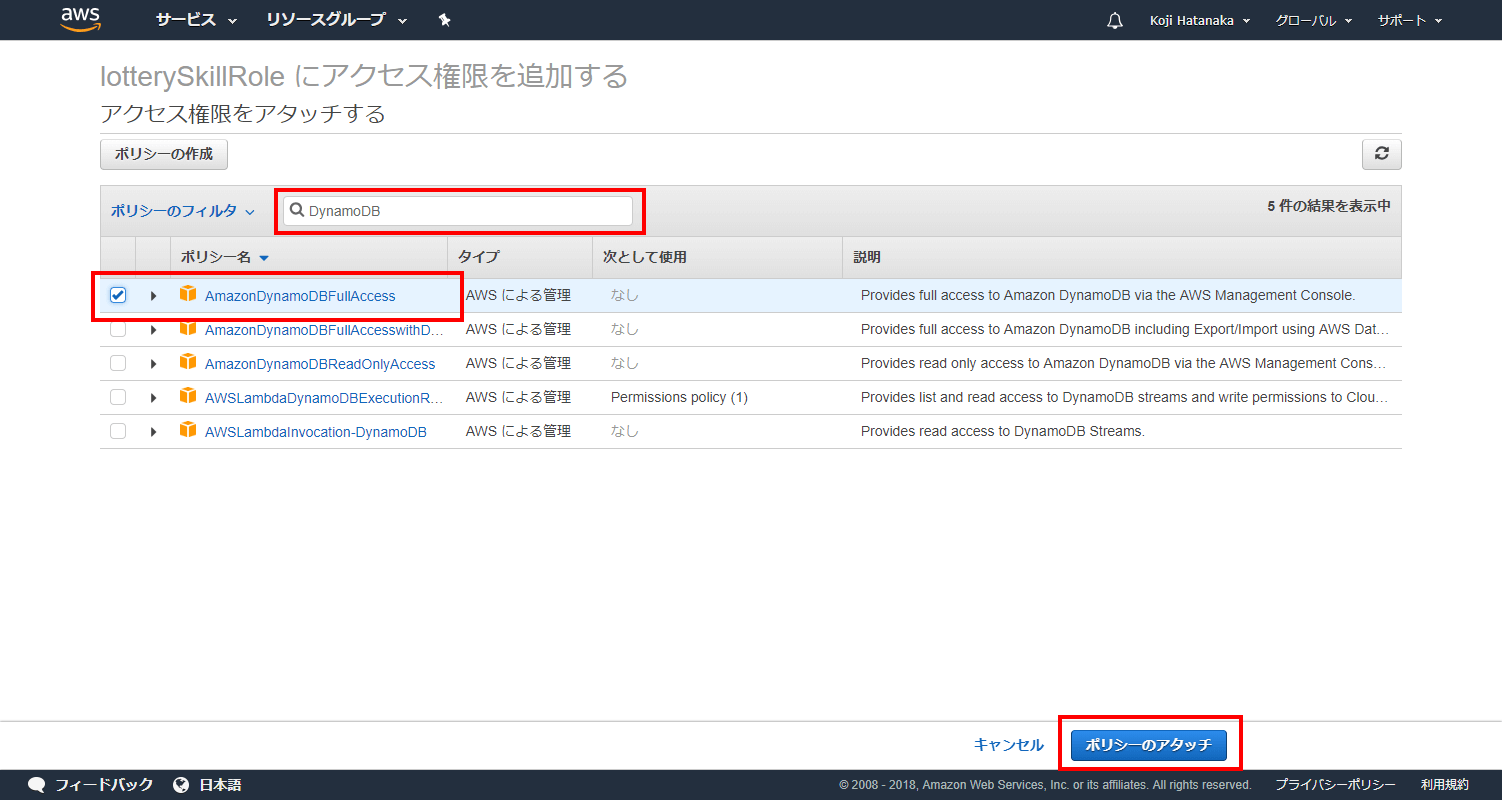Click the キャンセル link
Image resolution: width=1502 pixels, height=800 pixels.
pyautogui.click(x=1009, y=745)
